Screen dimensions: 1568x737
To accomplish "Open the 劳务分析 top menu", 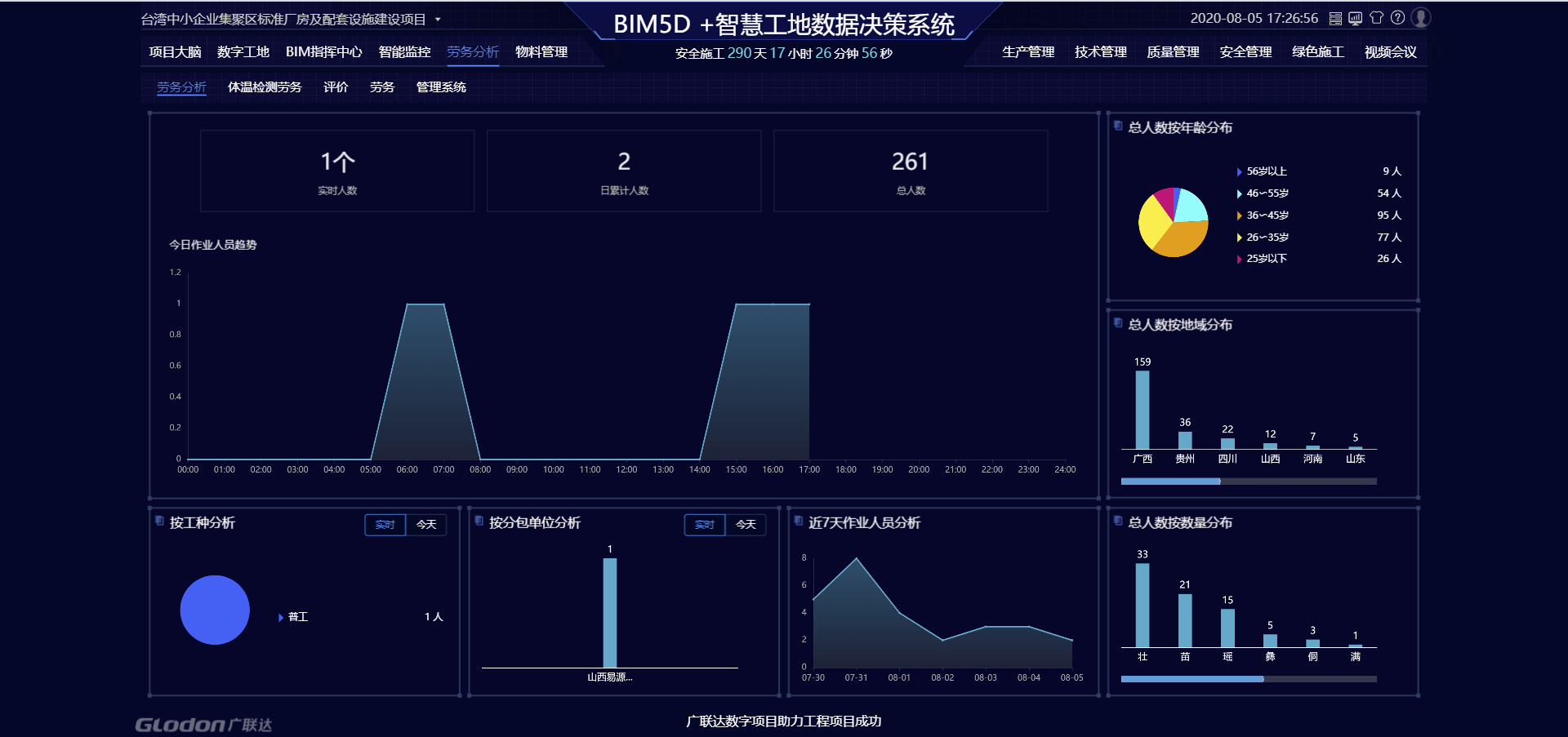I will 473,52.
